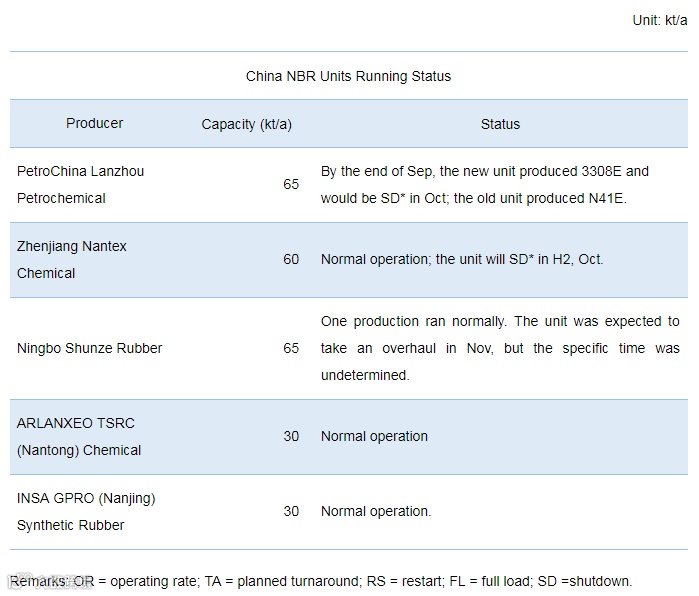Screen dimensions: 699x596
Task: Click the status text mentioning 3308E and N41E
Action: (x=486, y=185)
